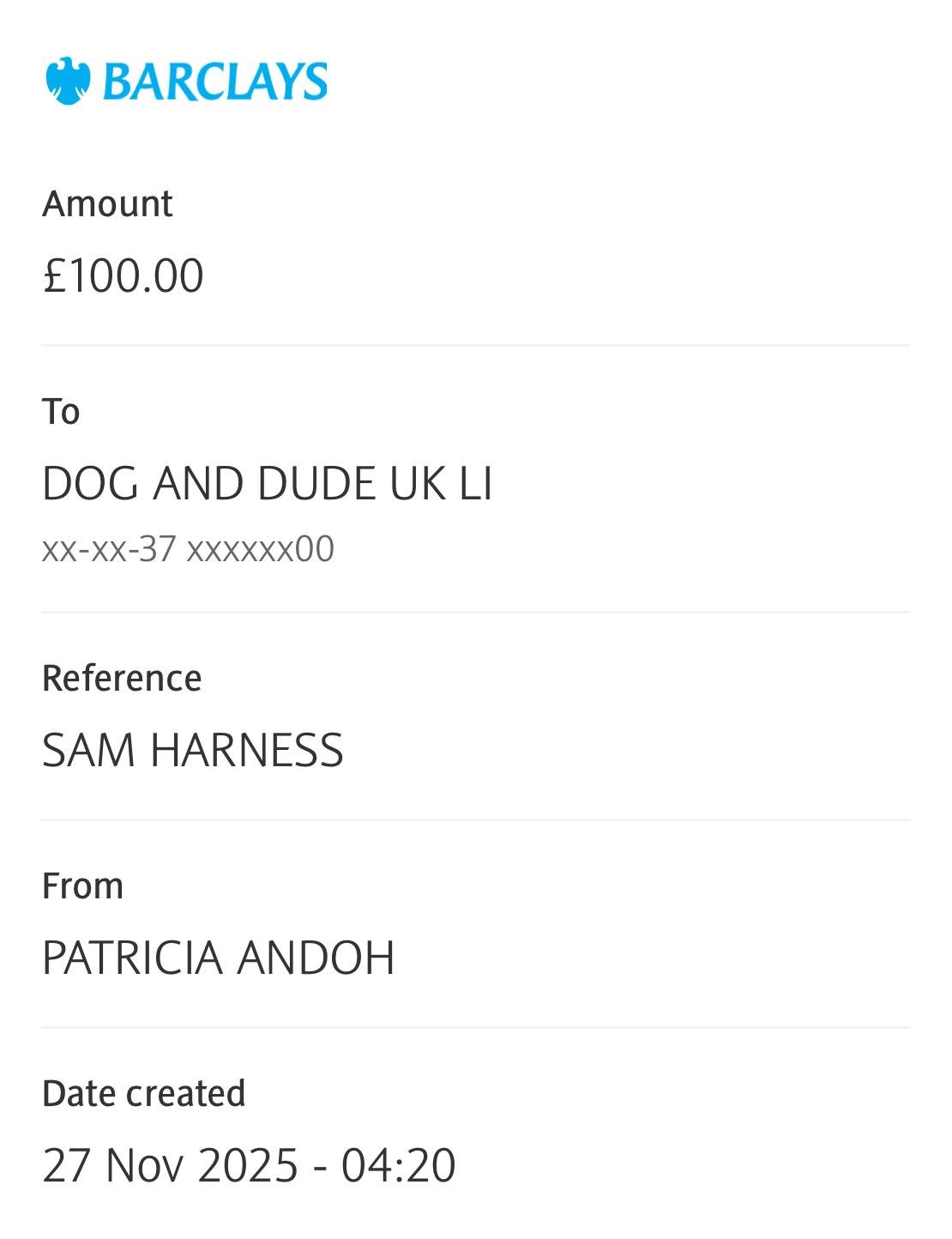
Task: Click the SAM HARNESS reference text
Action: (x=192, y=750)
